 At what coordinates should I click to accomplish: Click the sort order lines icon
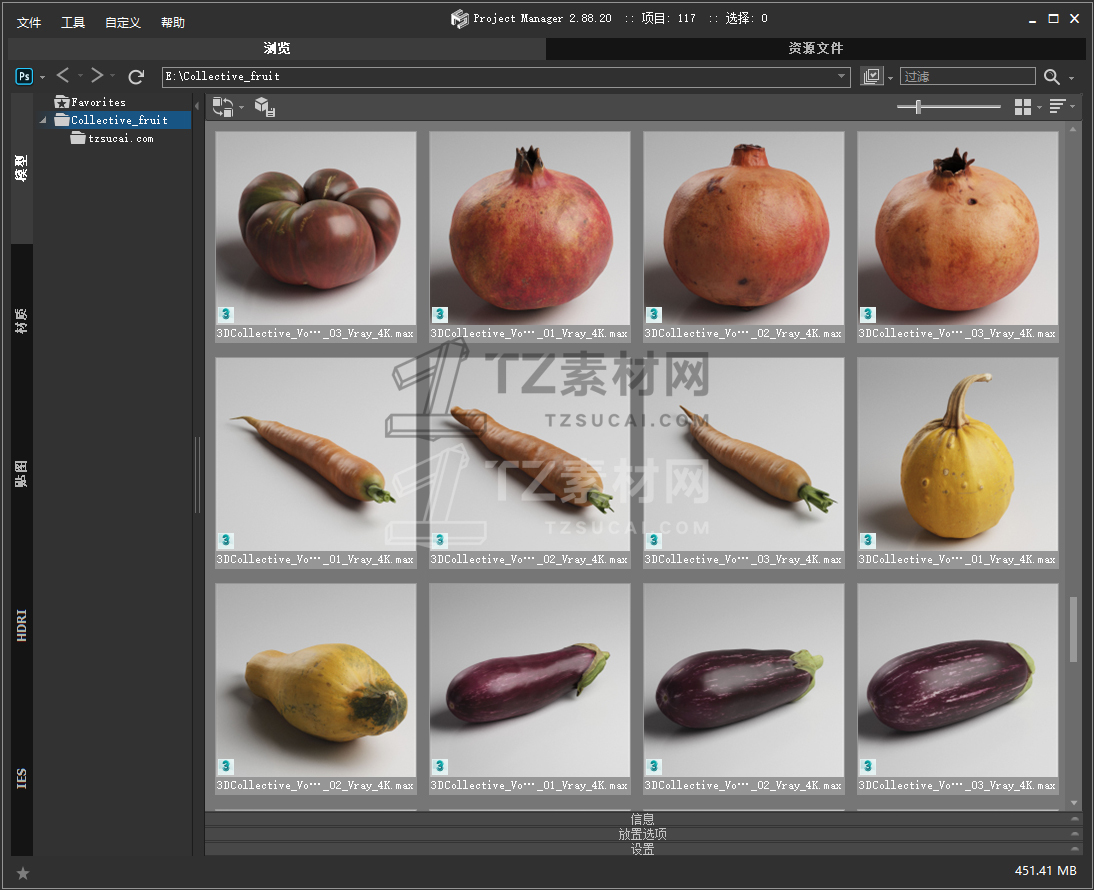[x=1057, y=107]
